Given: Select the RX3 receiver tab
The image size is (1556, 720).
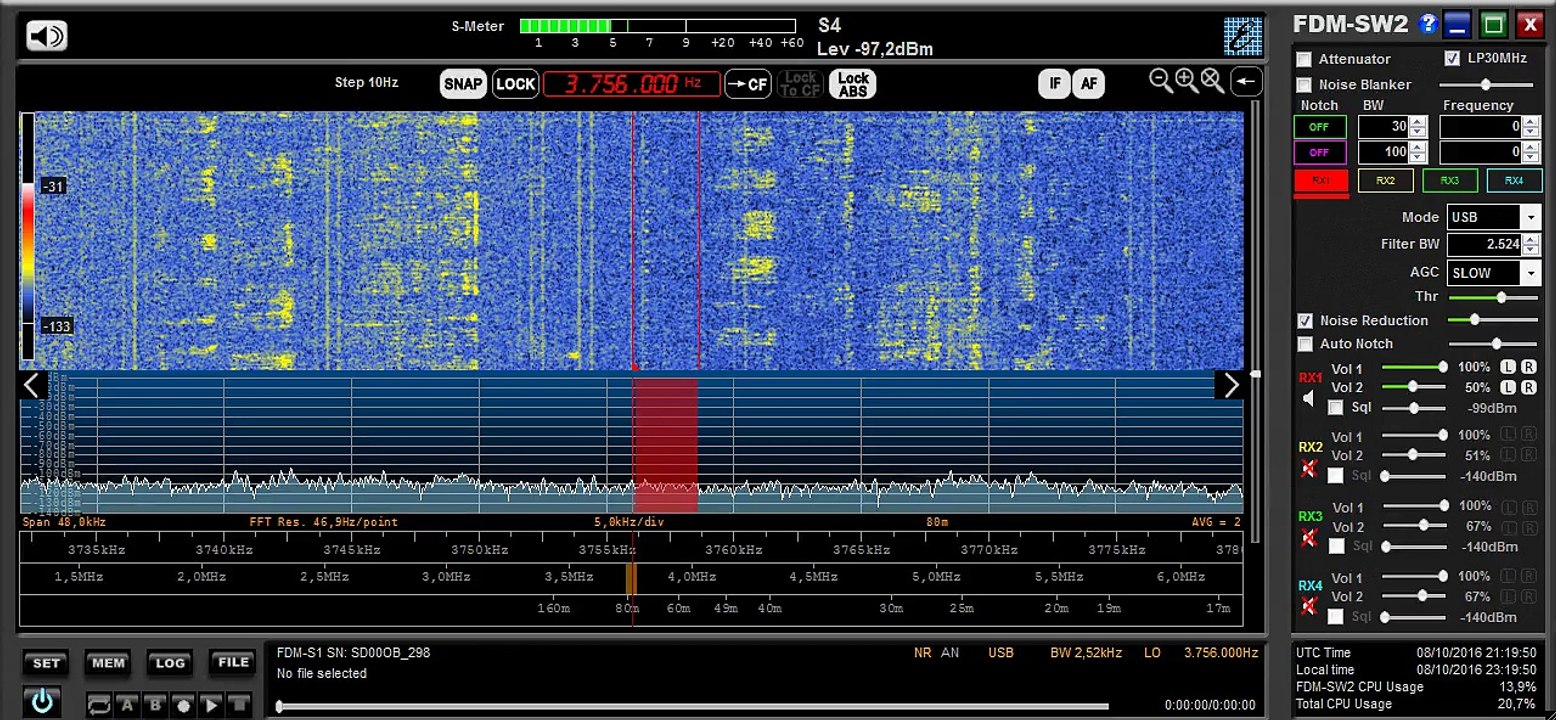Looking at the screenshot, I should (x=1449, y=181).
